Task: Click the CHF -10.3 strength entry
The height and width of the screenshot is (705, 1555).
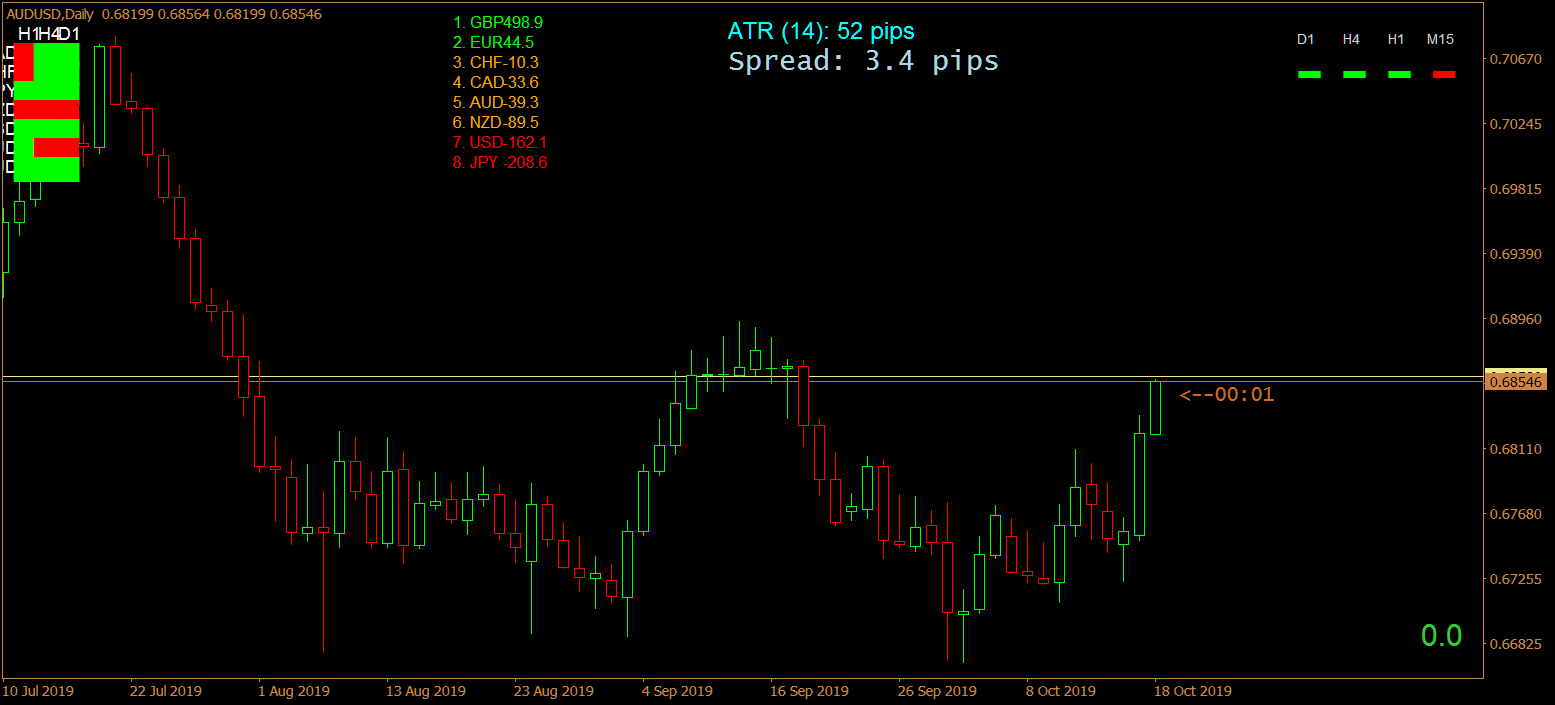Action: point(495,62)
